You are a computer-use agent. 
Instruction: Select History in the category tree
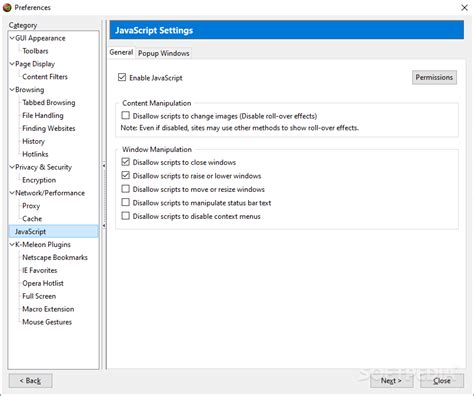pyautogui.click(x=33, y=141)
